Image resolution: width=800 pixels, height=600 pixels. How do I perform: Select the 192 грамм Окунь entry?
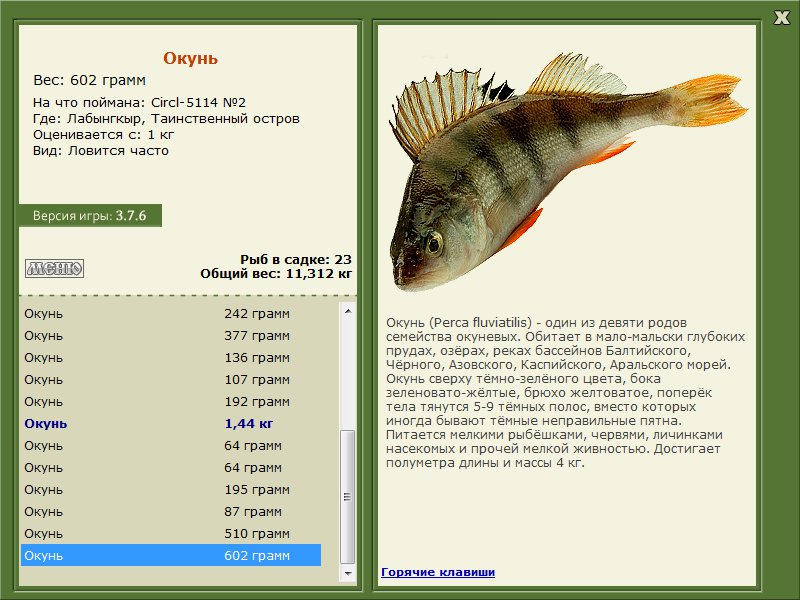click(171, 402)
